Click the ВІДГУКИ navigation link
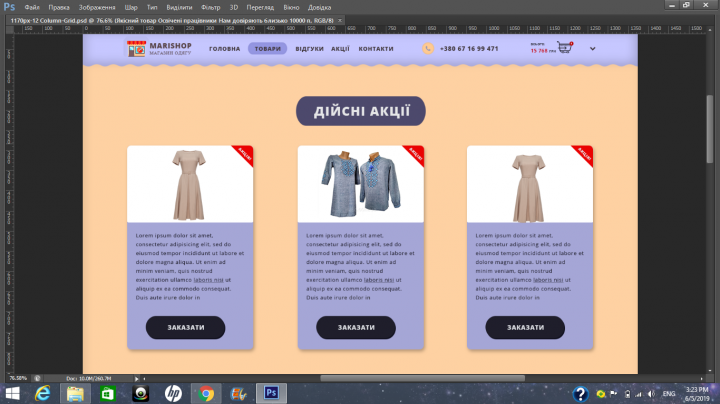The image size is (720, 404). coord(309,49)
